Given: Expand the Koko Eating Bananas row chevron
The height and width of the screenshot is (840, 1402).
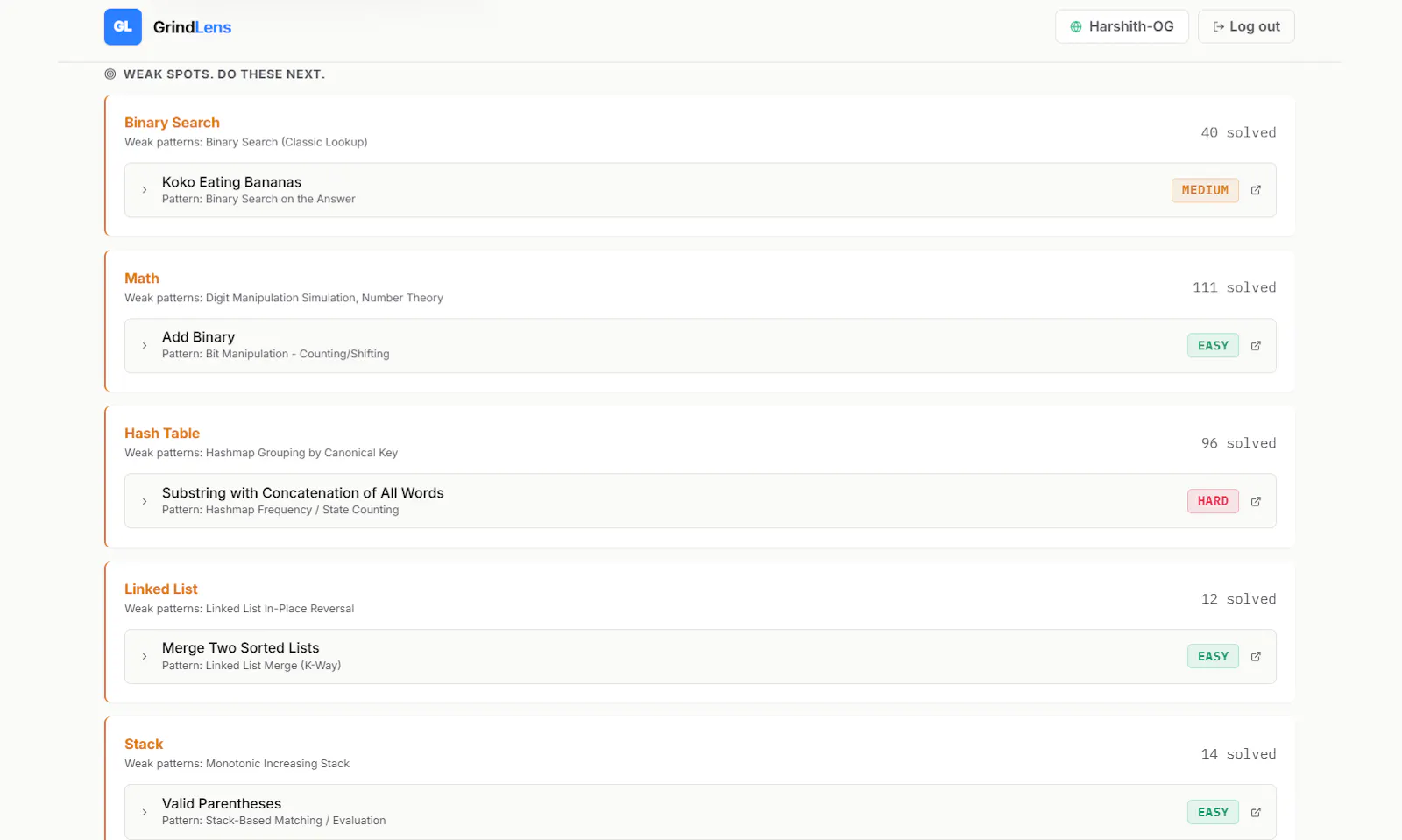Looking at the screenshot, I should (x=145, y=190).
